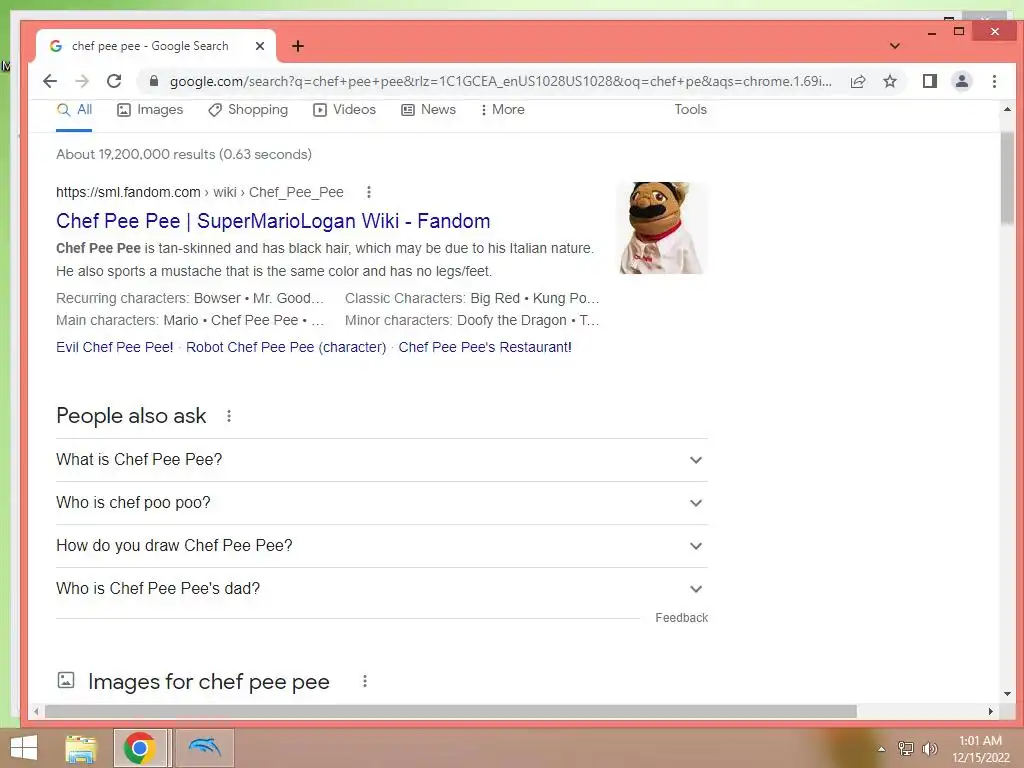Click the vertical scrollbar thumb
This screenshot has height=768, width=1024.
[x=1007, y=177]
